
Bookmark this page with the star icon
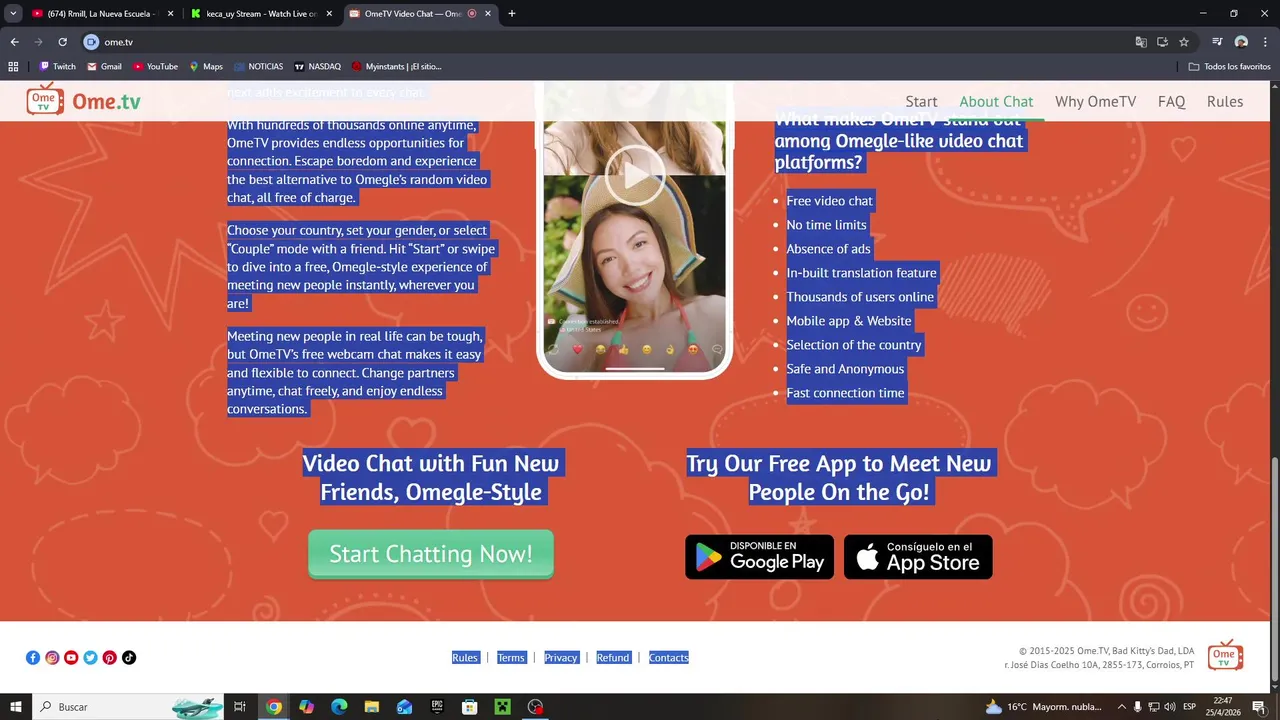(x=1184, y=42)
